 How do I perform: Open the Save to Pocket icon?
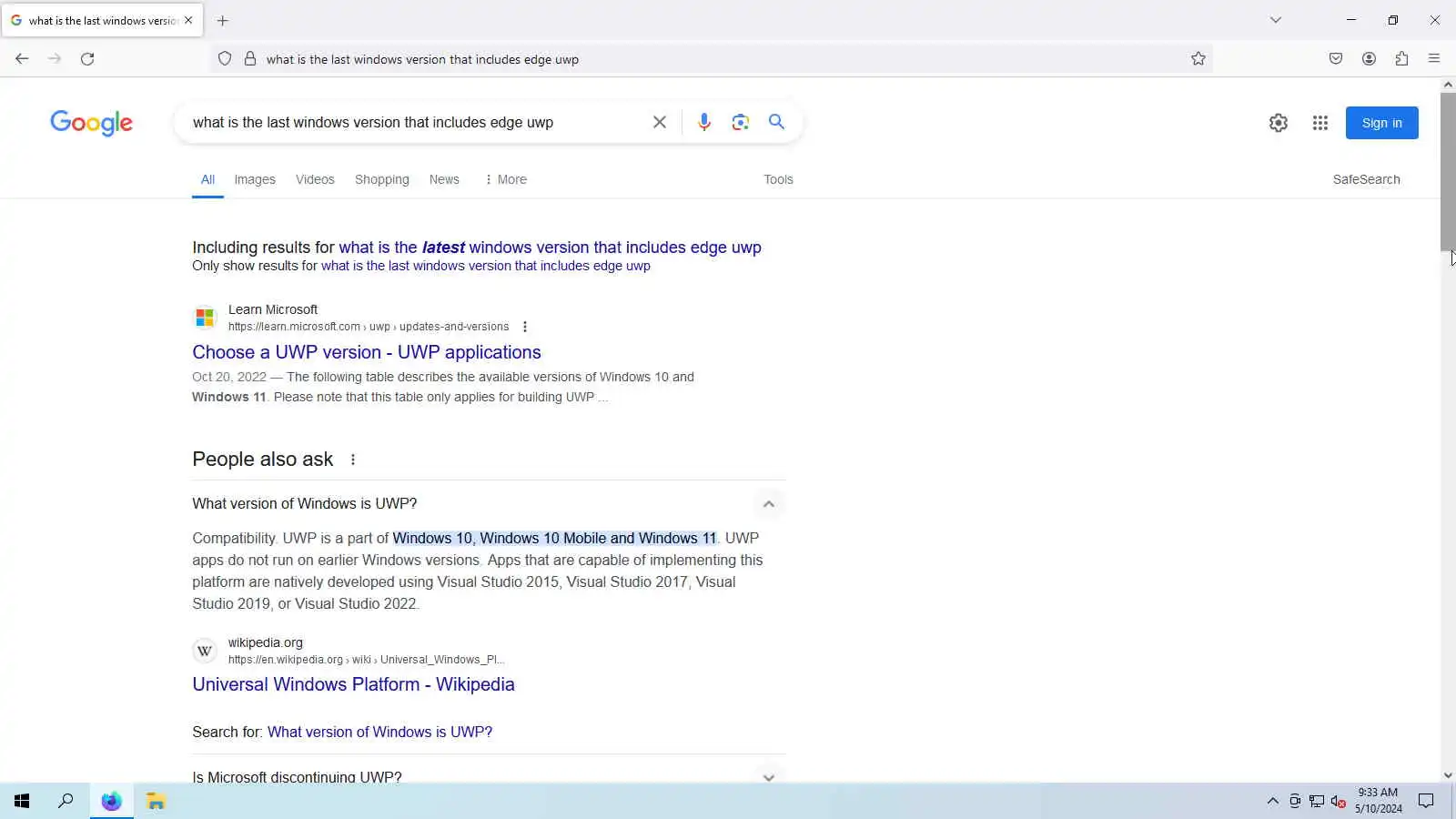tap(1336, 59)
